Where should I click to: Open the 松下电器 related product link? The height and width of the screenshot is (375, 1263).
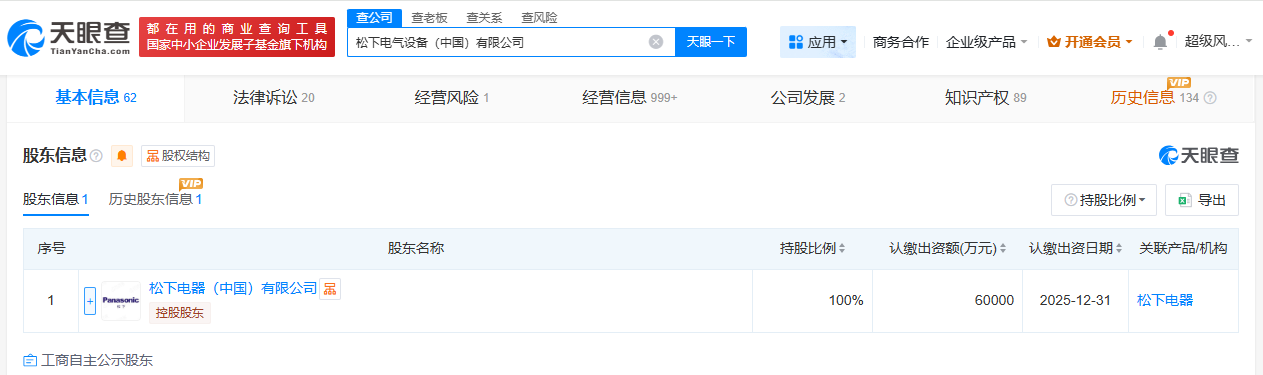tap(1165, 300)
